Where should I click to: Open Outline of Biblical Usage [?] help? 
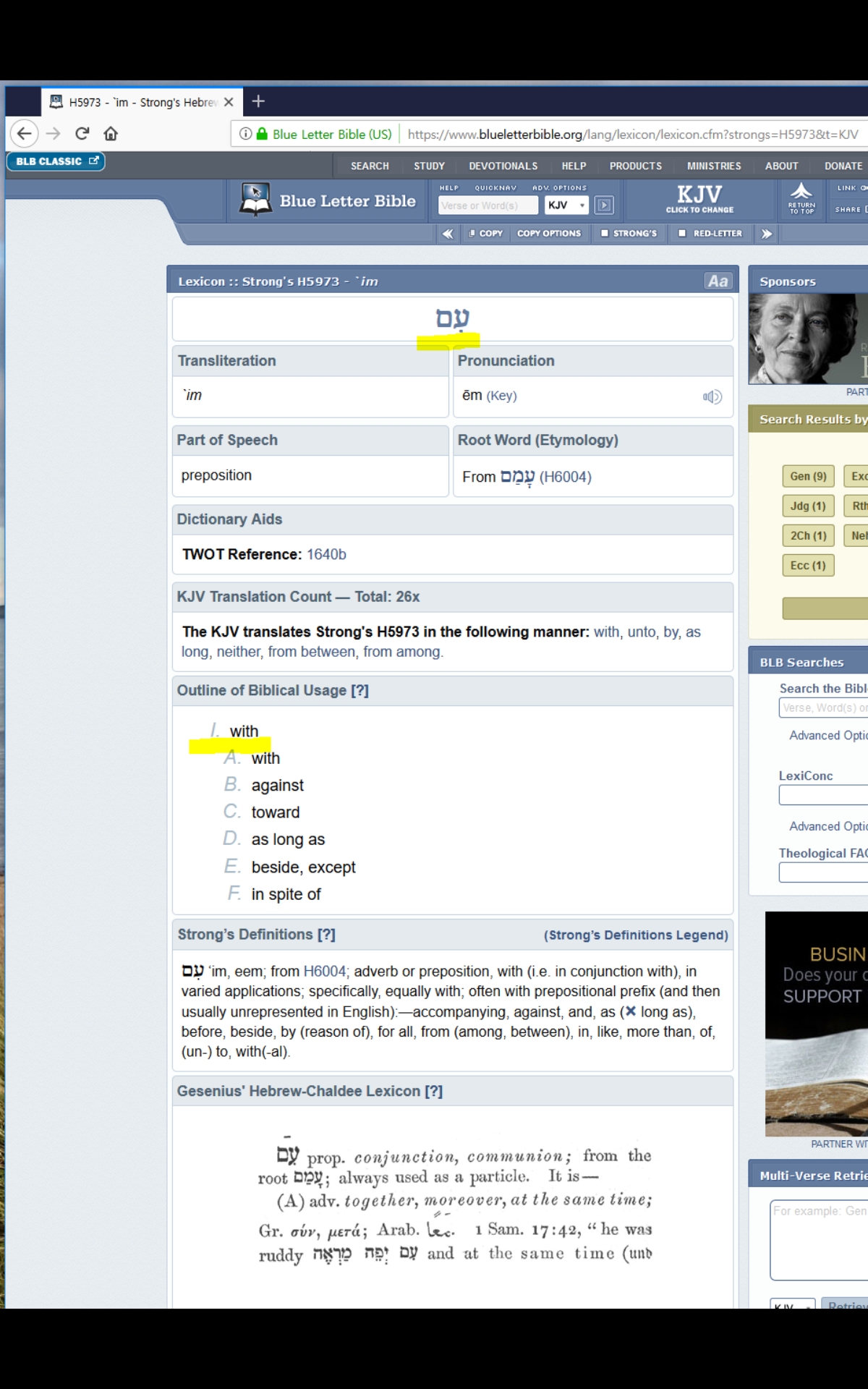tap(359, 690)
